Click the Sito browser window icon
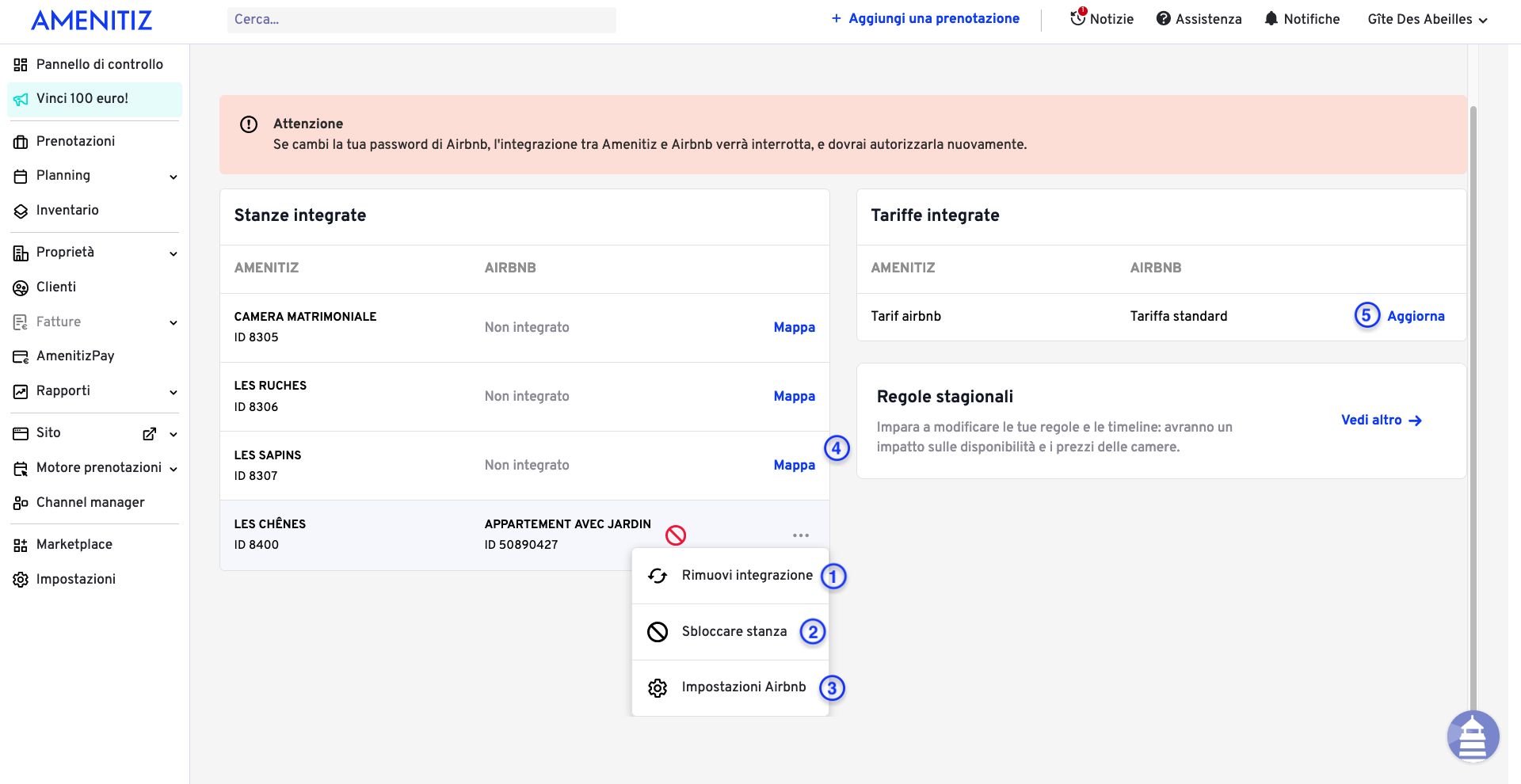This screenshot has width=1521, height=784. (21, 433)
